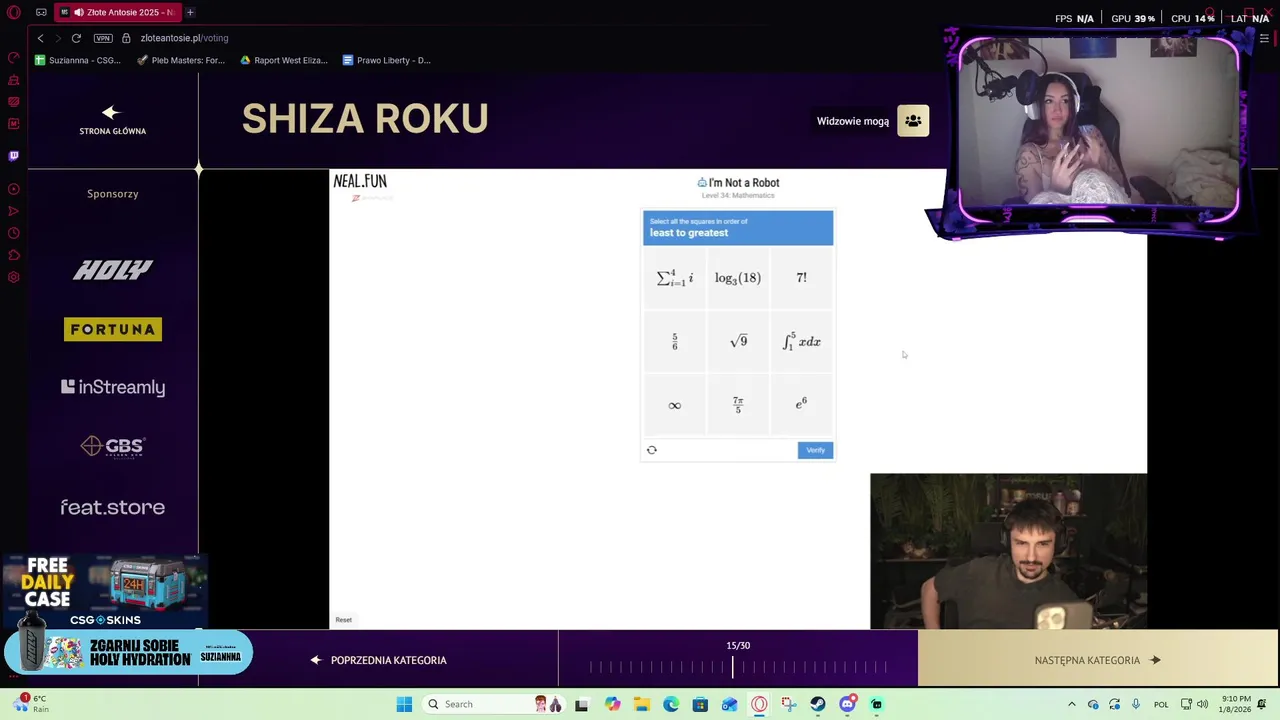1280x720 pixels.
Task: Toggle the VPN badge in address bar
Action: [103, 38]
